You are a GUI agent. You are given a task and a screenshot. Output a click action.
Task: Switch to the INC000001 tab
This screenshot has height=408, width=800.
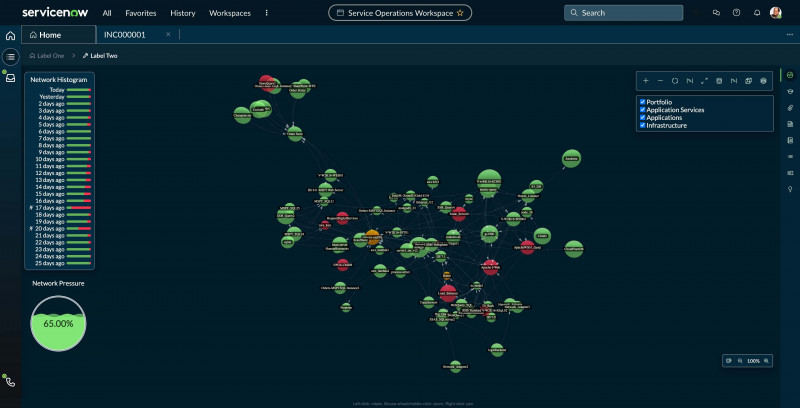[125, 35]
